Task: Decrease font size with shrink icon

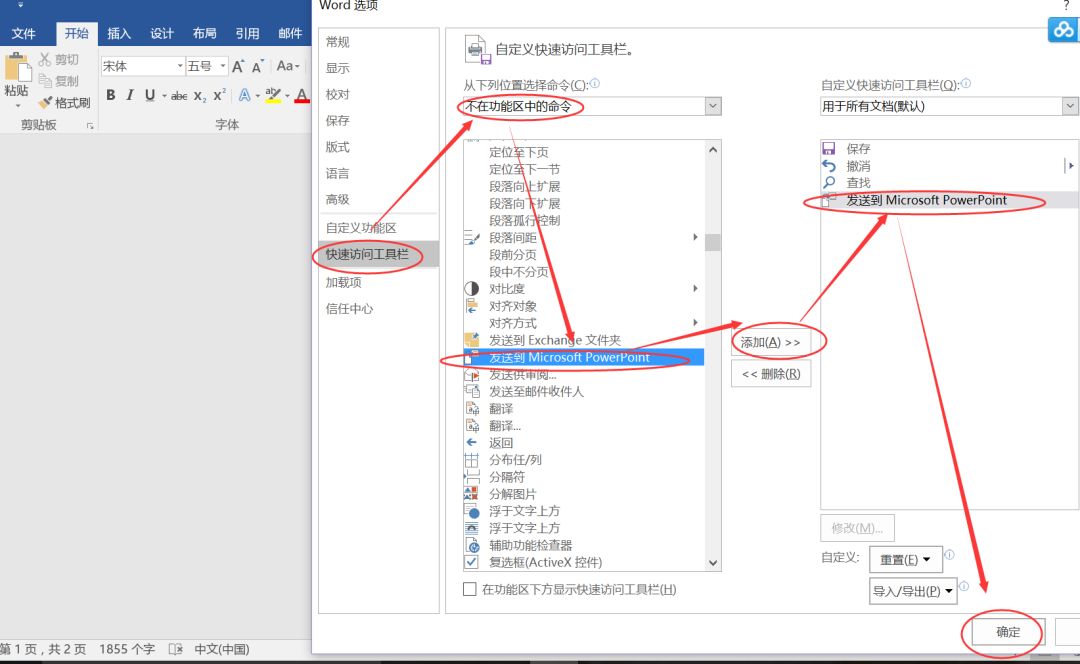Action: [x=258, y=66]
